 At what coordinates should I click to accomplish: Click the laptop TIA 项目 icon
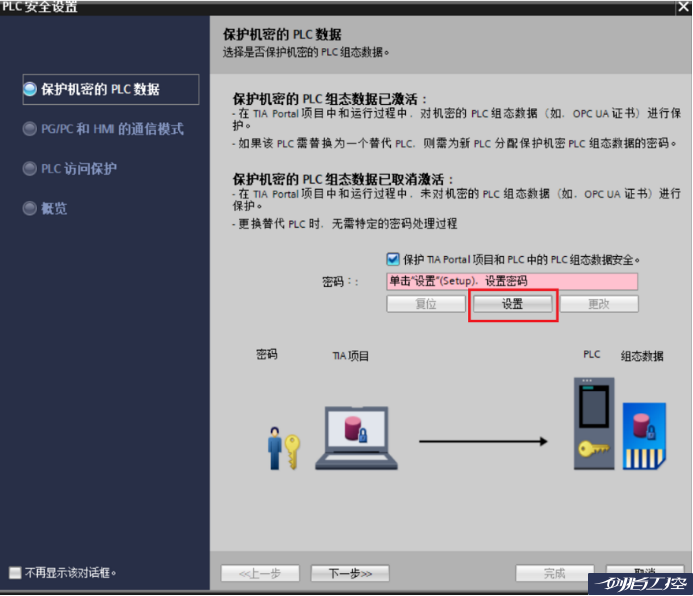[x=356, y=437]
